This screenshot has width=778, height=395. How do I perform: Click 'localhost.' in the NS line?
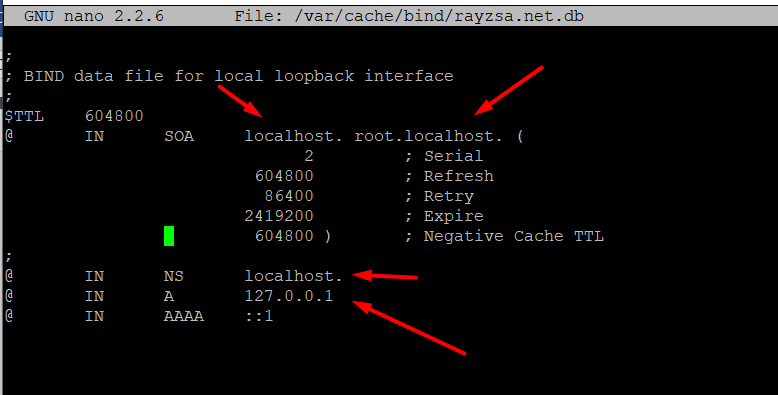click(x=293, y=276)
